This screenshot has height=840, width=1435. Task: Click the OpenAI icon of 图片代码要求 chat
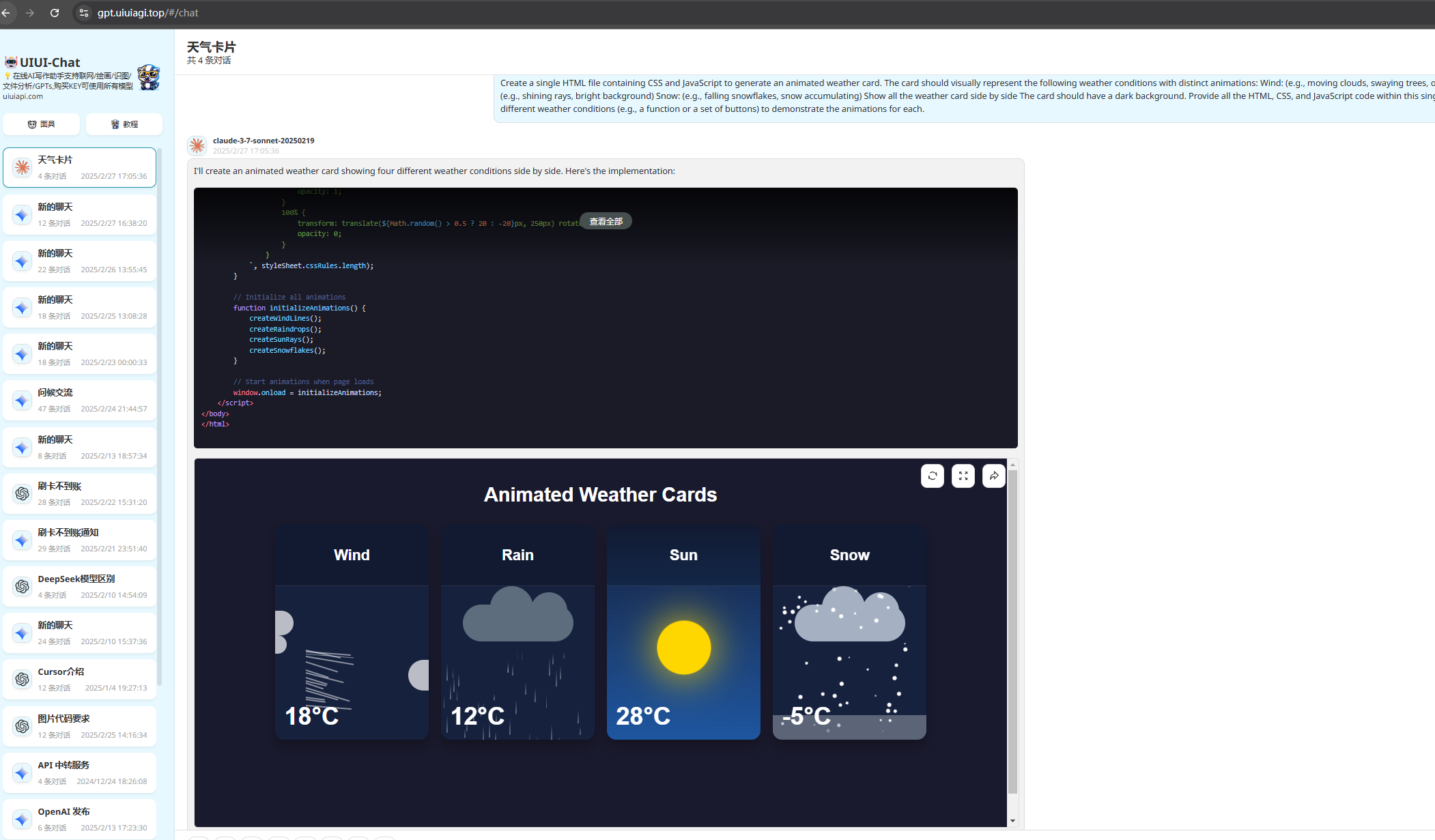point(23,726)
